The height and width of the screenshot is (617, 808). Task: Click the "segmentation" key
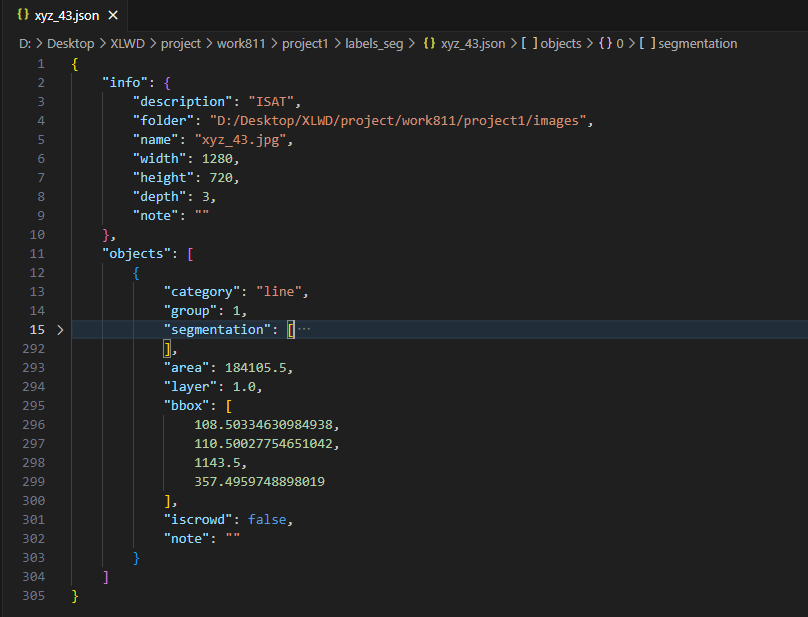point(217,330)
